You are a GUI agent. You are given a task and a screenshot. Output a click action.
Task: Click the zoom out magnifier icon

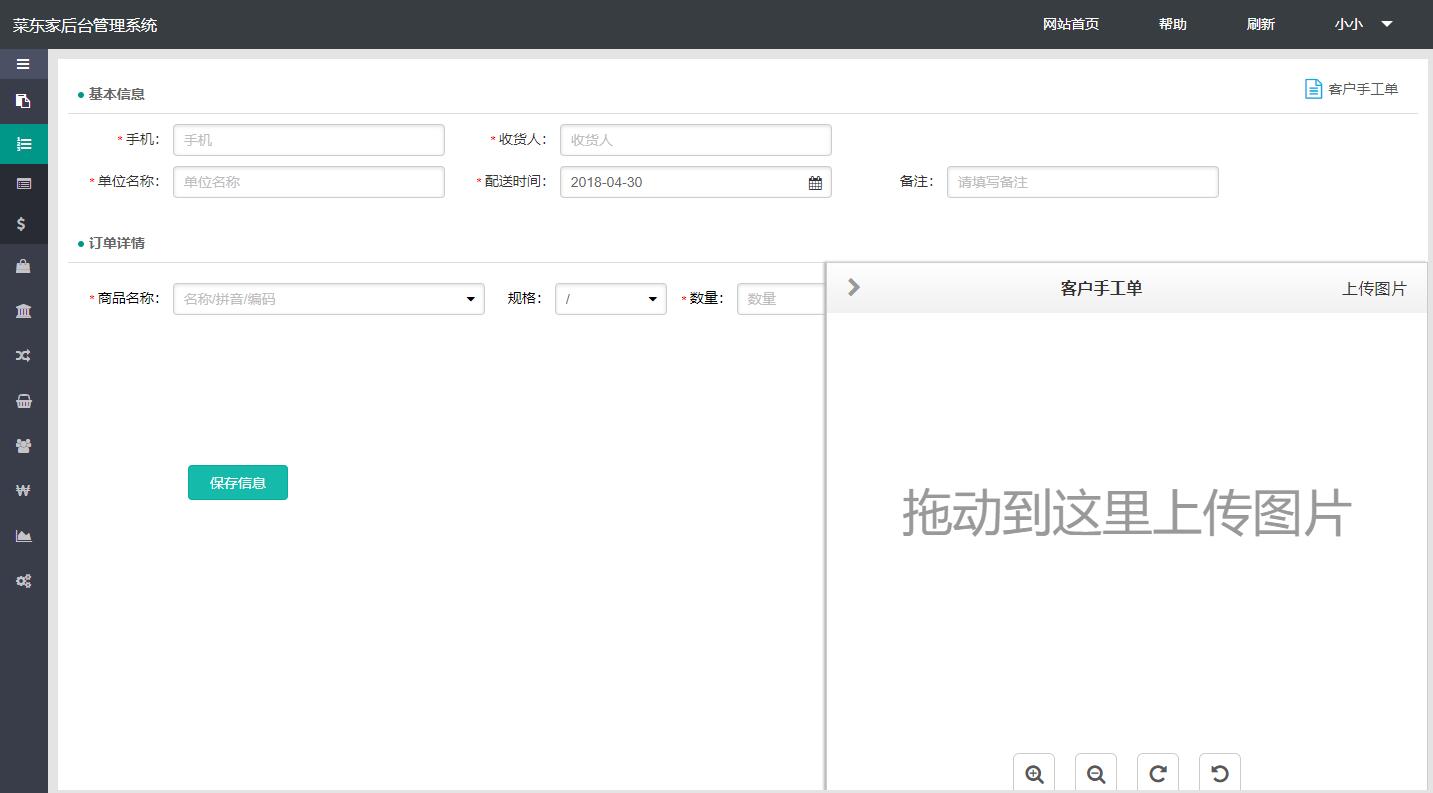point(1096,773)
